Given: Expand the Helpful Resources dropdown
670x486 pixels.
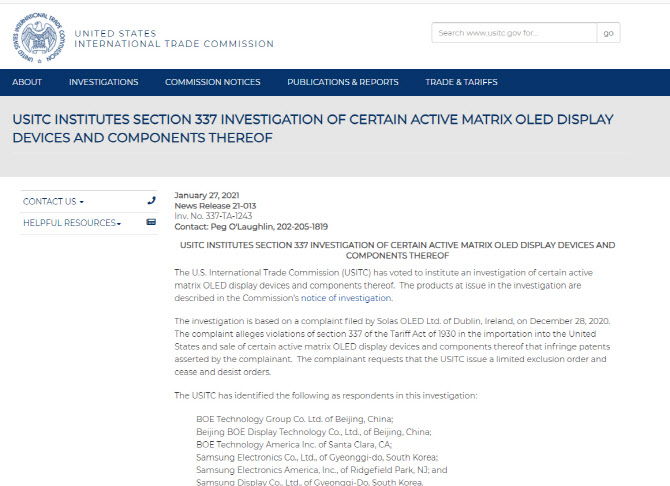Looking at the screenshot, I should click(x=72, y=223).
